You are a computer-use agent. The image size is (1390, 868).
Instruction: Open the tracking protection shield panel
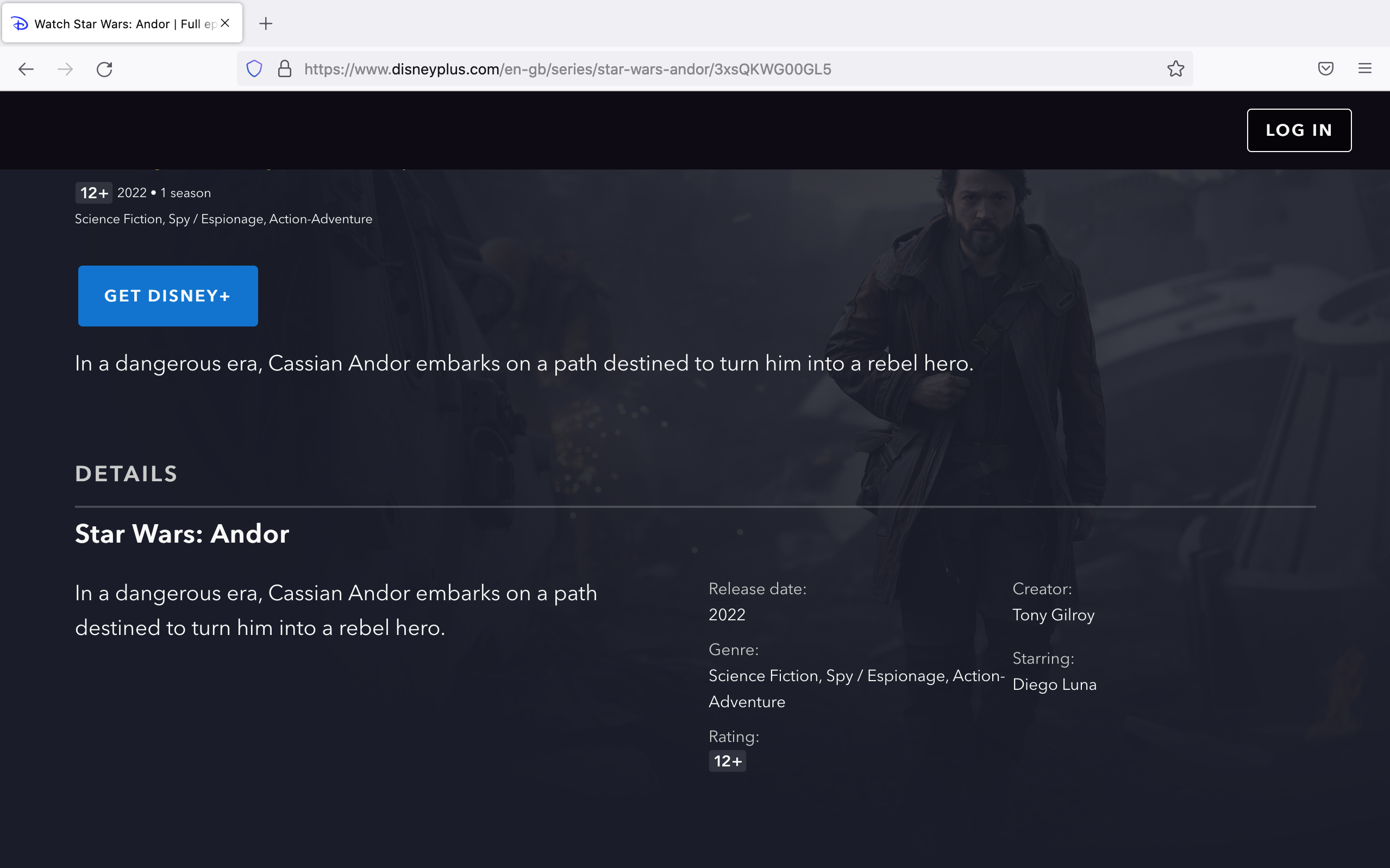coord(254,68)
